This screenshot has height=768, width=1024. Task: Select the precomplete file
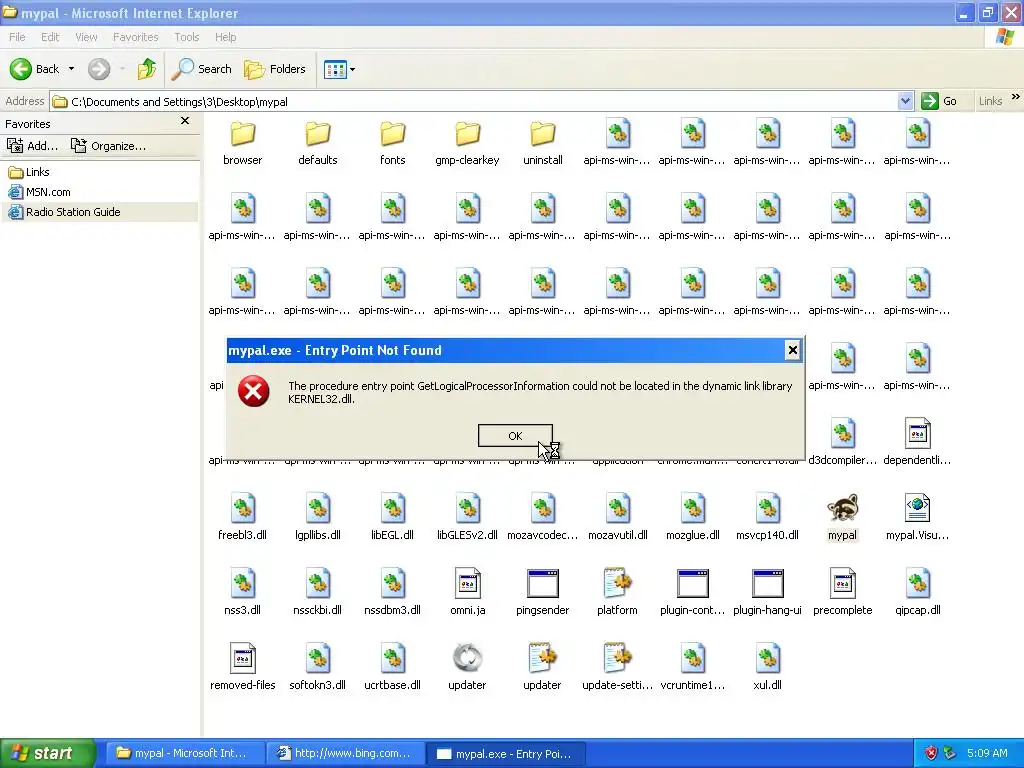point(842,593)
